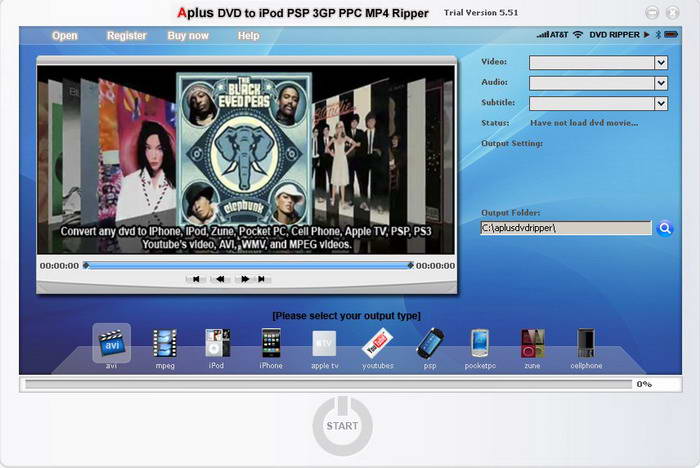Click the Output Folder path field

566,228
